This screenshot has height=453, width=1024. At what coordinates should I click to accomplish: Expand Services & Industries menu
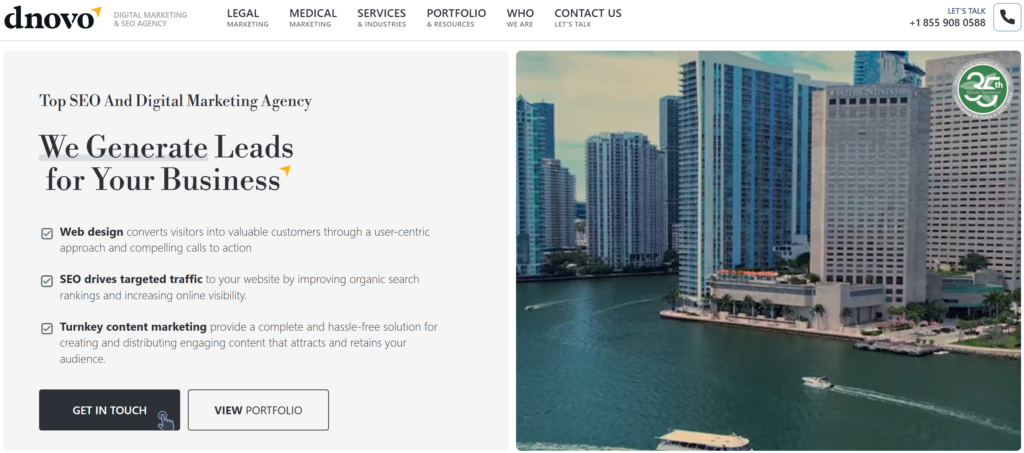tap(381, 18)
